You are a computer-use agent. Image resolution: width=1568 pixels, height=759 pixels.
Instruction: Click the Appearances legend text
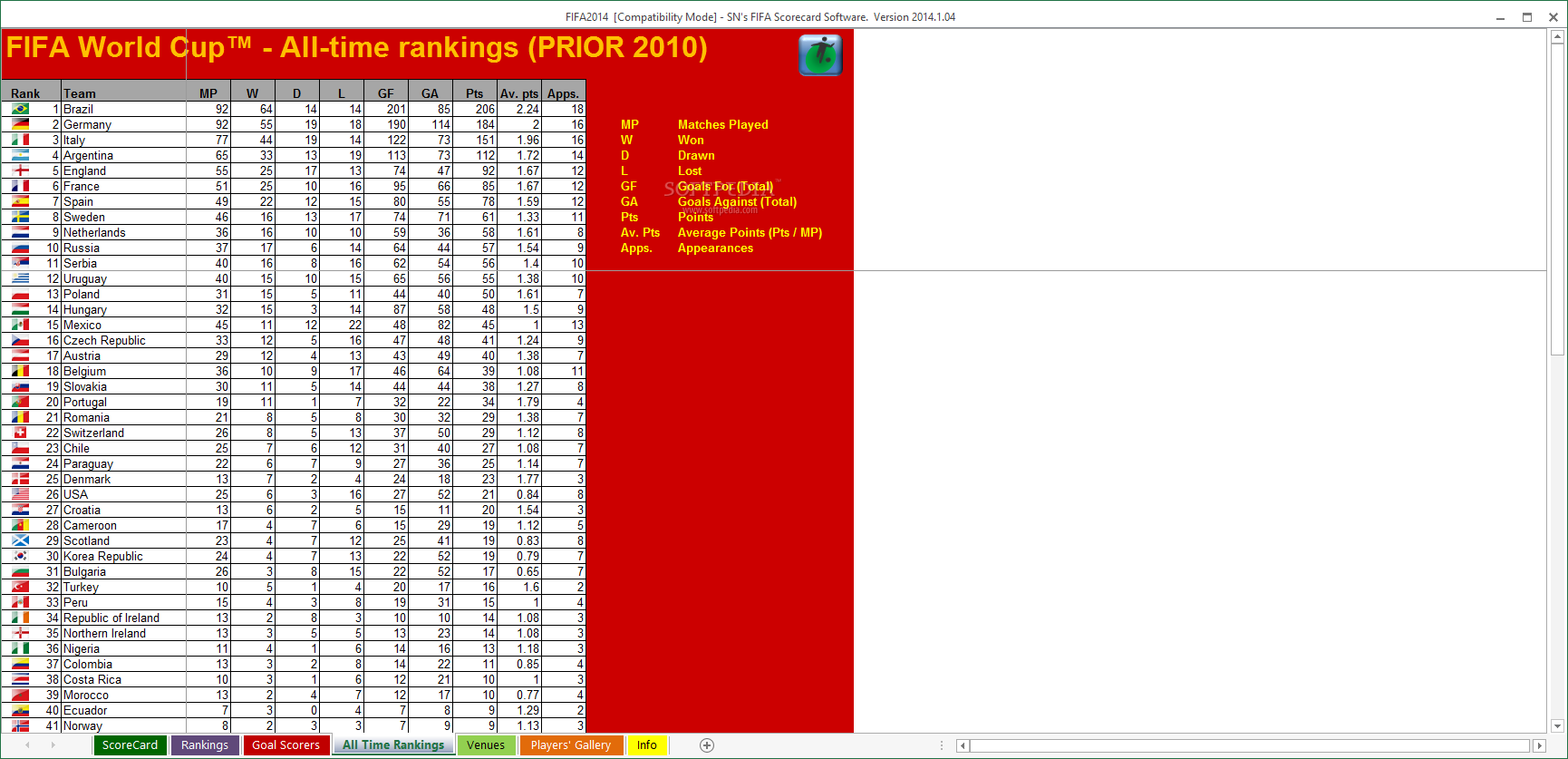(x=715, y=248)
